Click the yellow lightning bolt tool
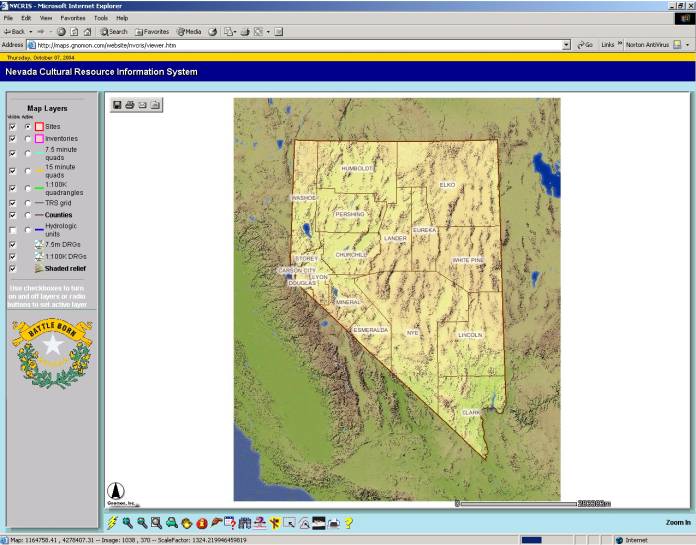Image resolution: width=696 pixels, height=545 pixels. [x=113, y=522]
